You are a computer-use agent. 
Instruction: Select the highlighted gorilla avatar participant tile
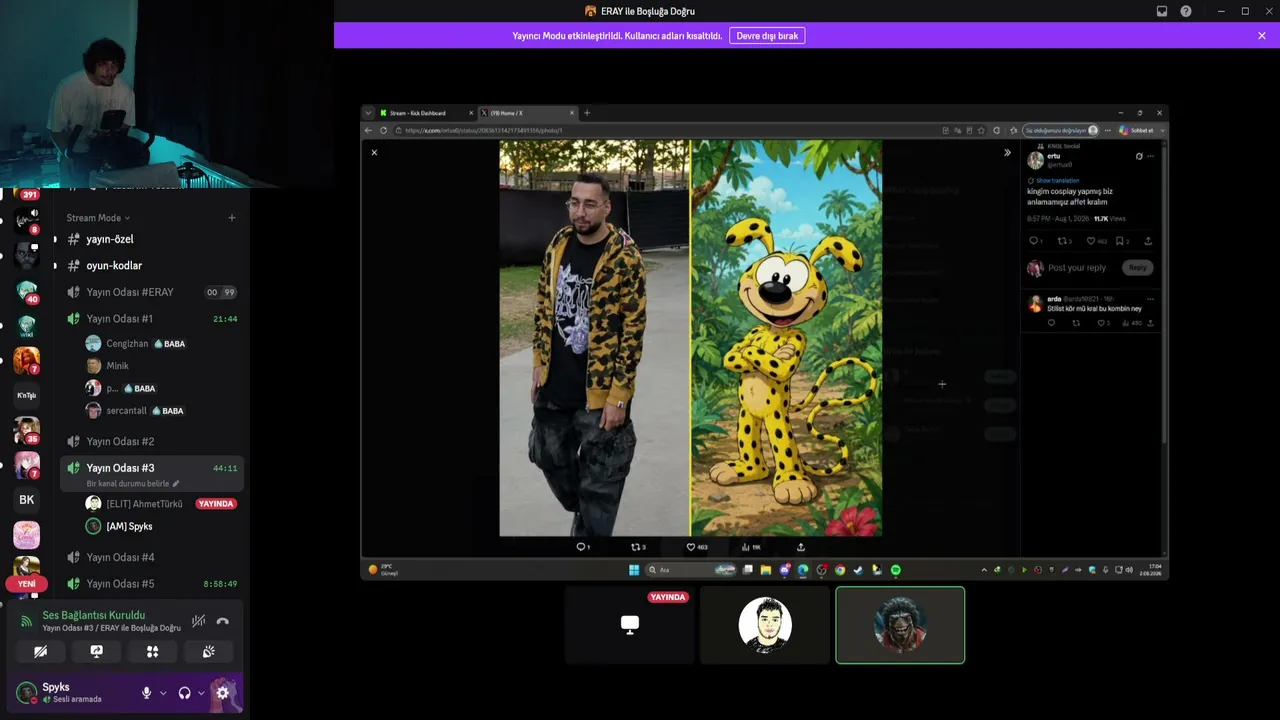(x=900, y=625)
